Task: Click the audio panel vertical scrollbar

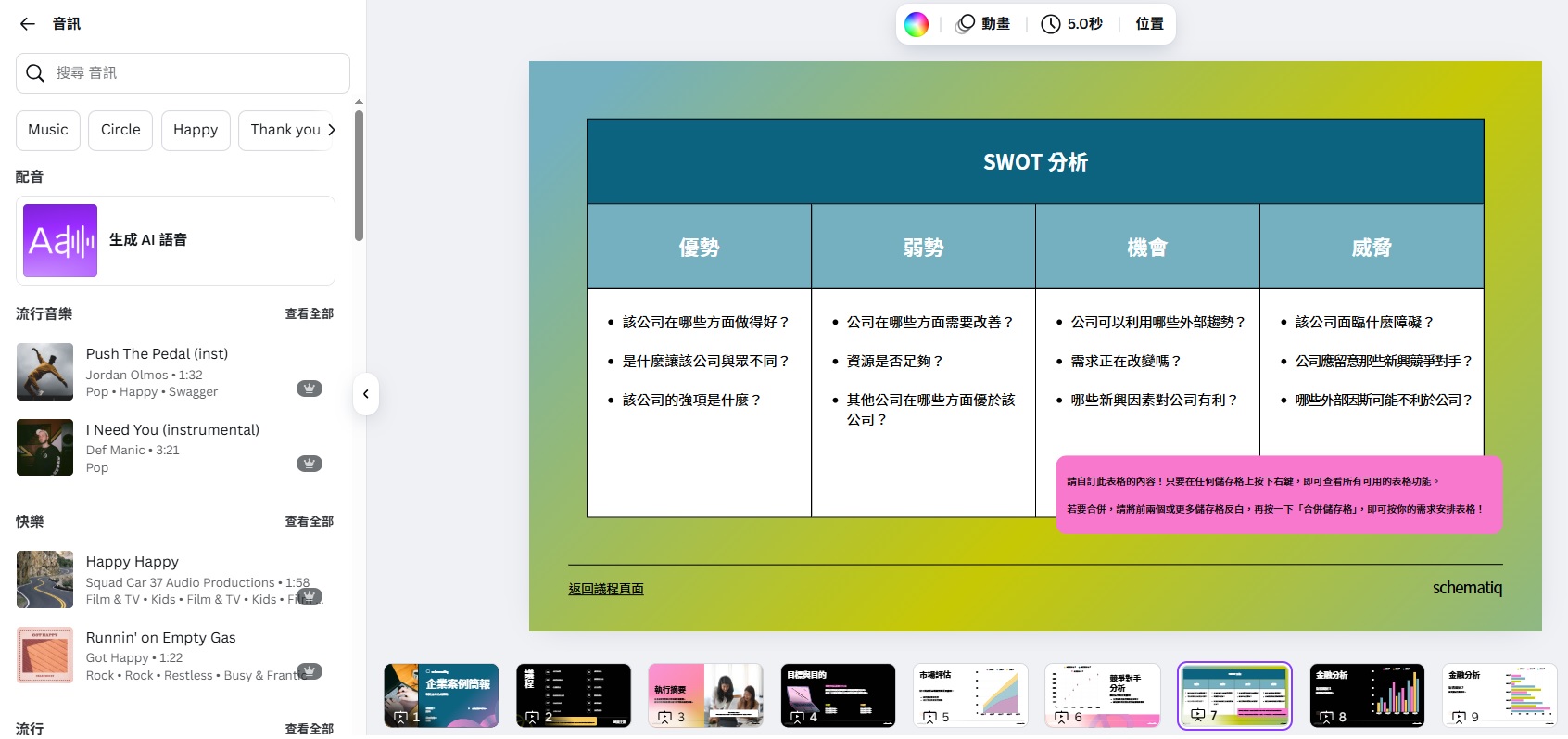Action: [359, 176]
